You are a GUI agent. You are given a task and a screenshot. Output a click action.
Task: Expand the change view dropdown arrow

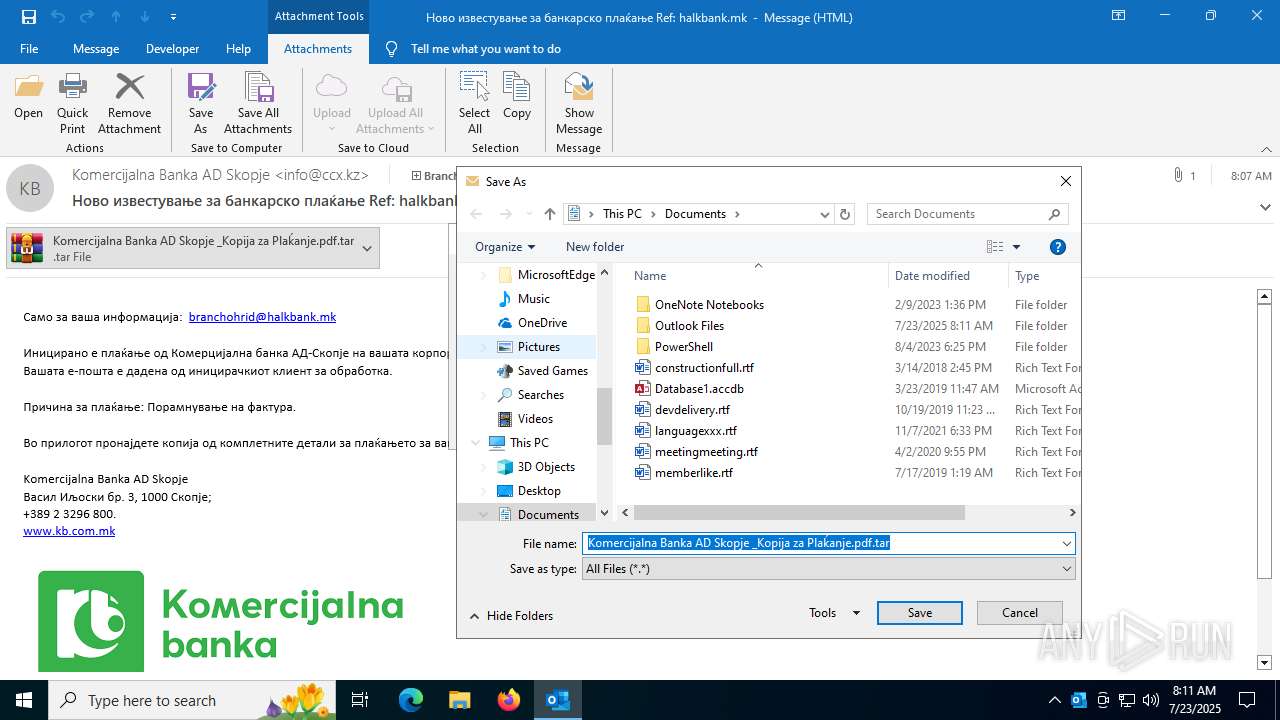(1016, 247)
